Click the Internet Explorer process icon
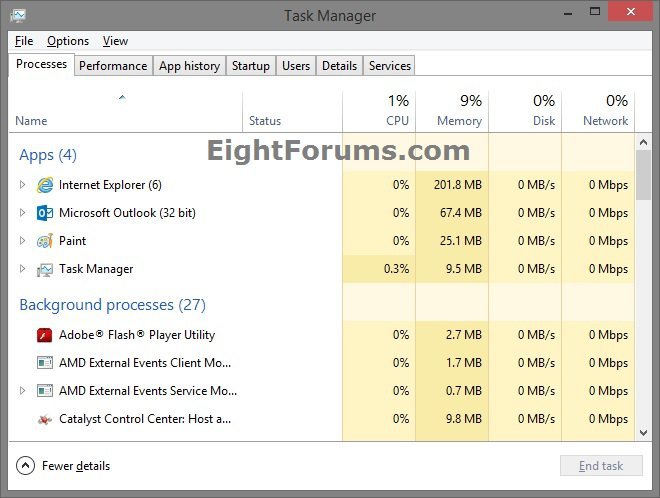The height and width of the screenshot is (498, 660). (x=45, y=185)
